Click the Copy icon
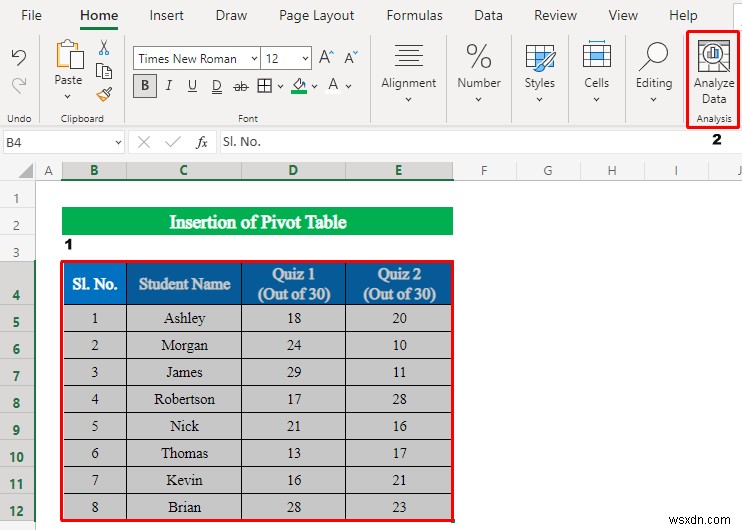742x530 pixels. [104, 71]
